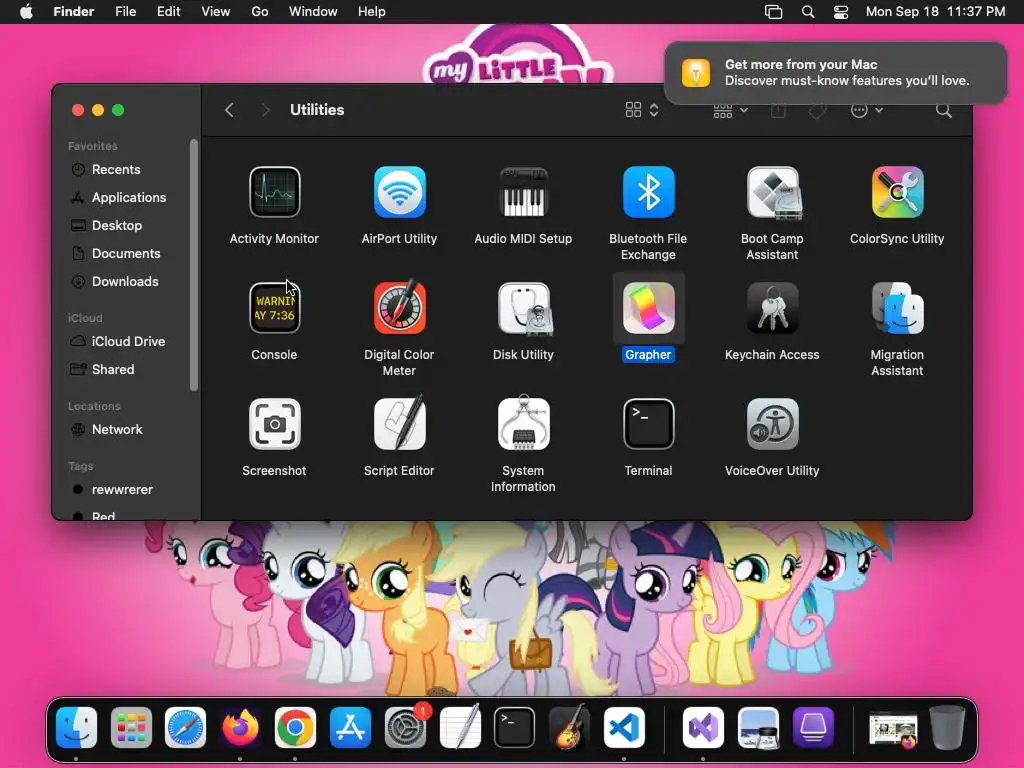Open the Trash in the Dock
Viewport: 1024px width, 768px height.
tap(948, 727)
